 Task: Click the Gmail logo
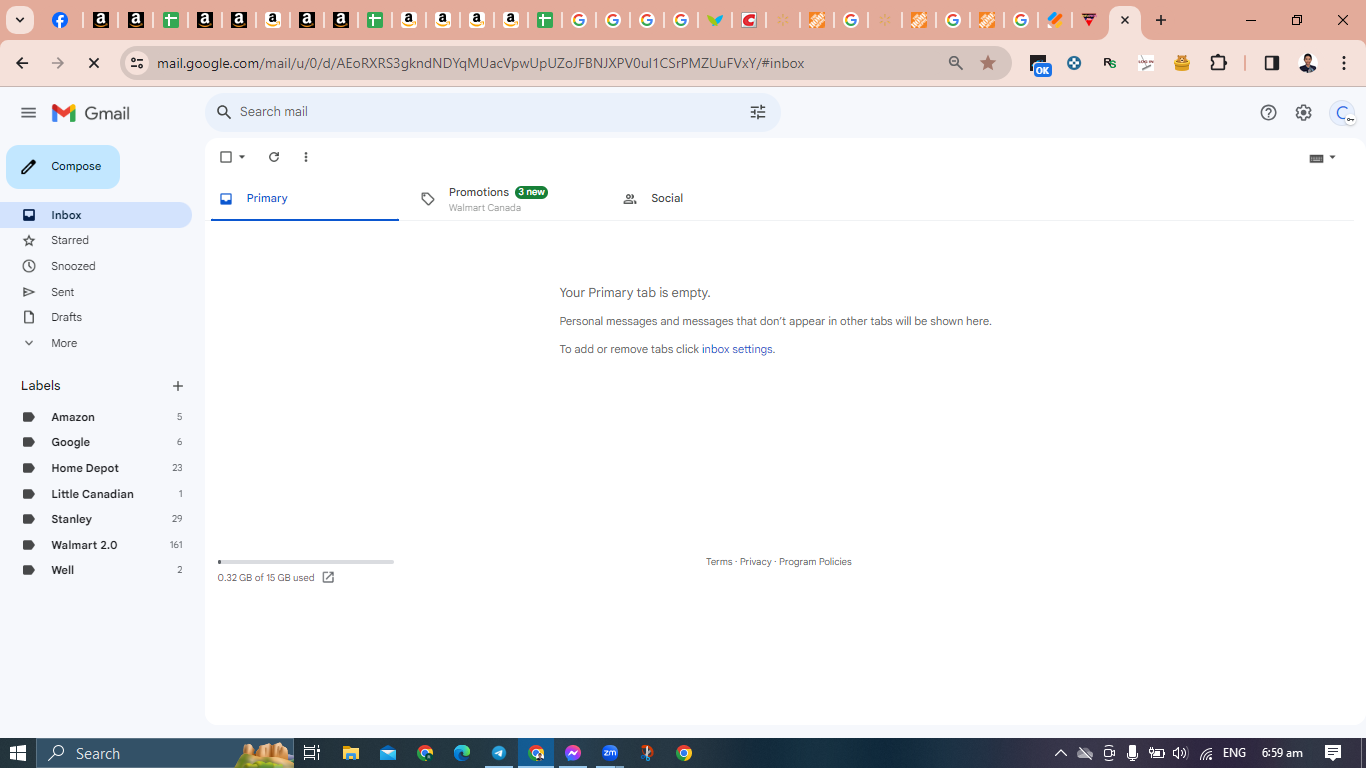(91, 113)
